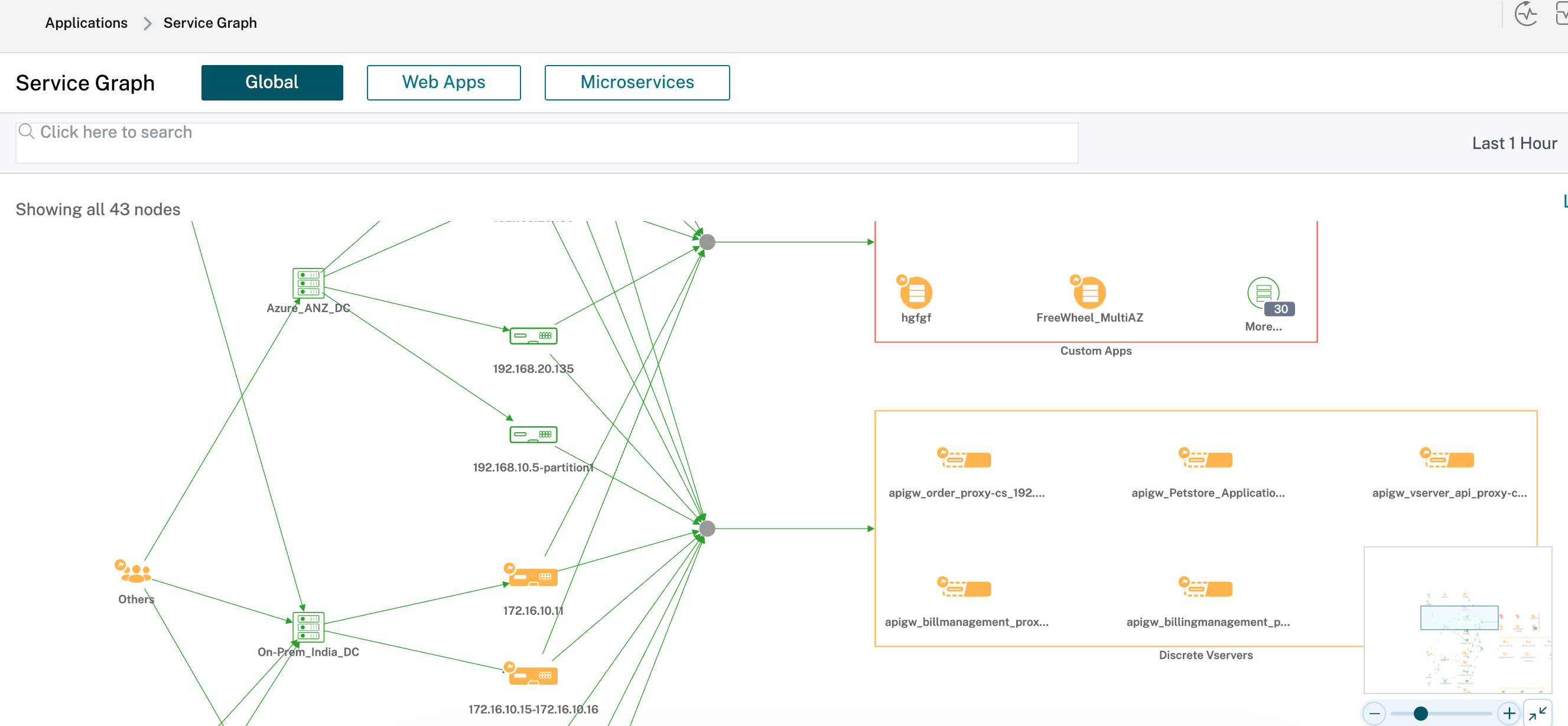Select apigw_Petstore_Applicatio vserver icon
Viewport: 1568px width, 726px height.
click(1205, 458)
